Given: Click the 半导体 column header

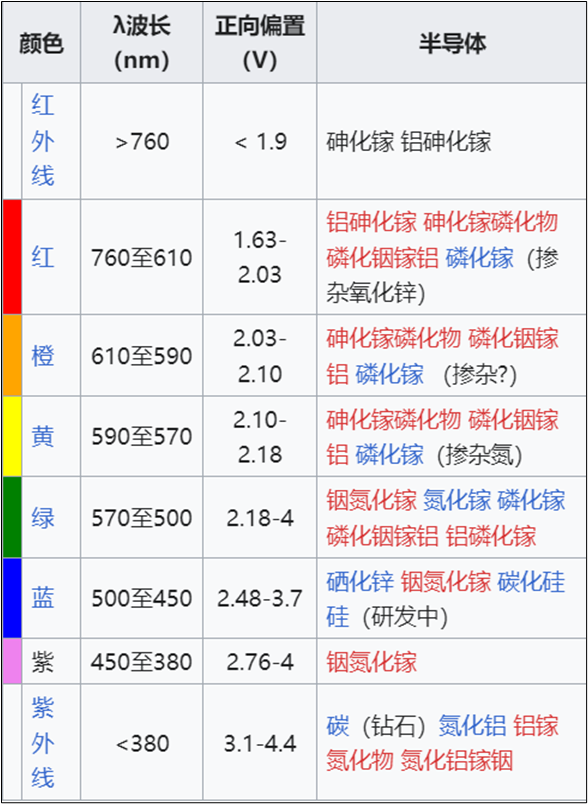Looking at the screenshot, I should click(x=452, y=43).
